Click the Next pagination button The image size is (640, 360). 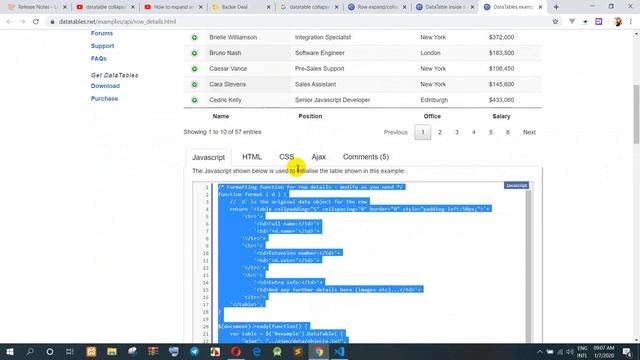tap(529, 132)
